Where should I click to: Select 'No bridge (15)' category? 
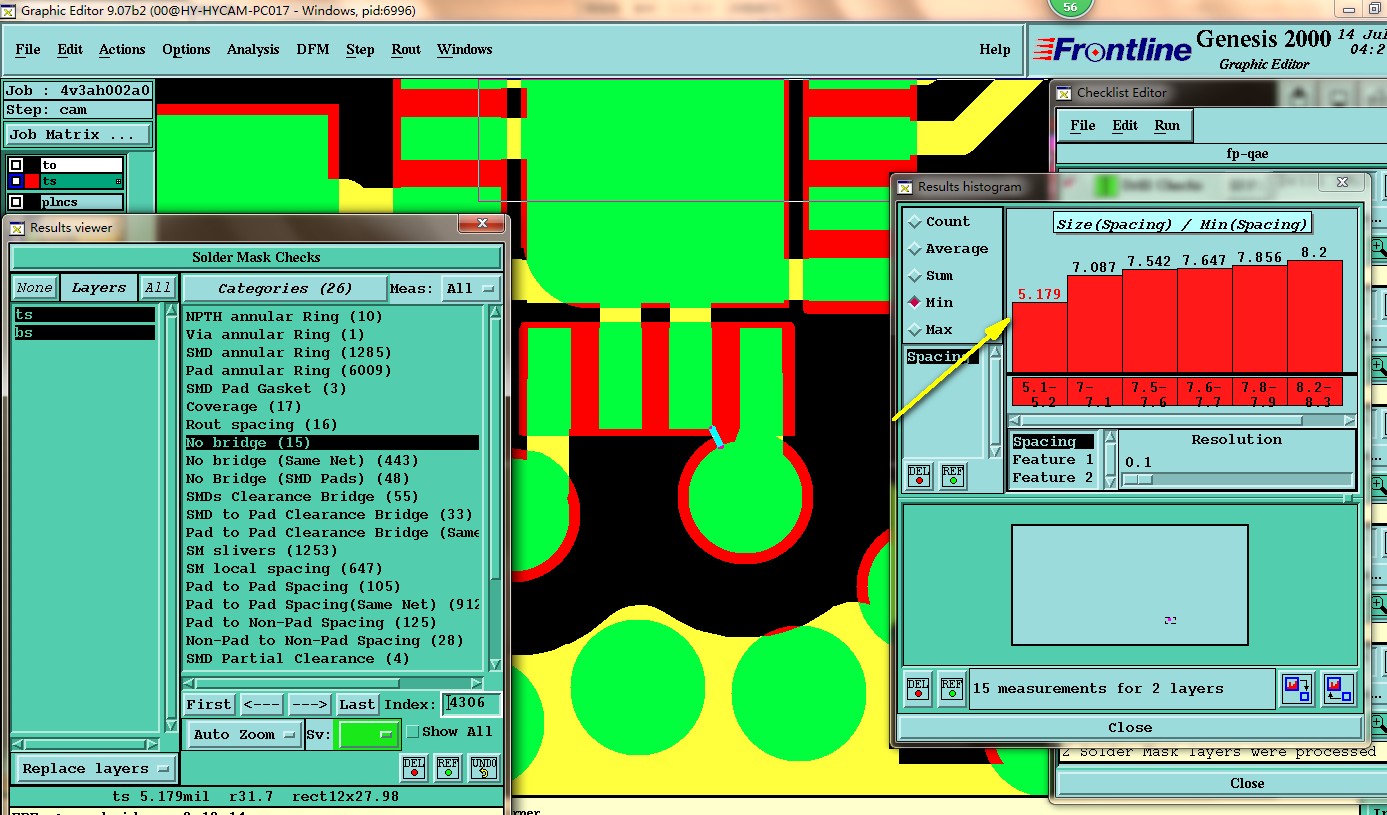[332, 442]
